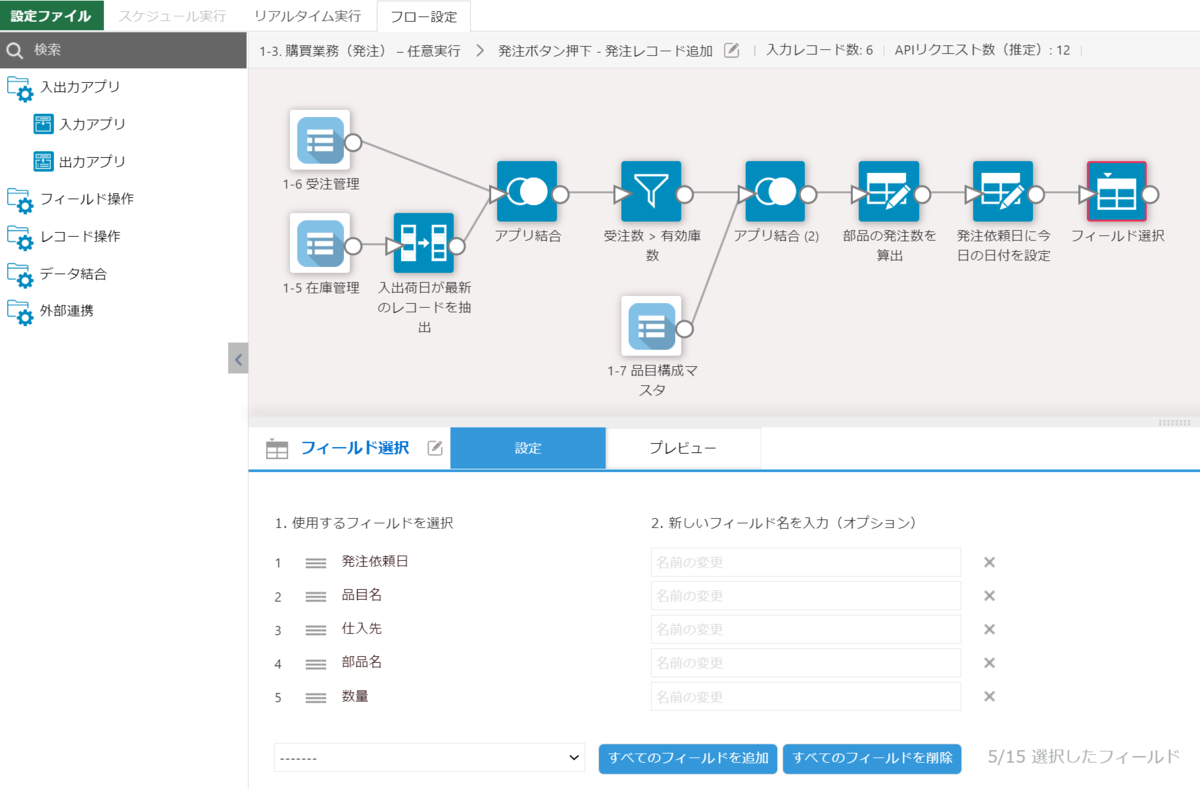Expand the レコード操作 category
Image resolution: width=1200 pixels, height=789 pixels.
tap(64, 237)
